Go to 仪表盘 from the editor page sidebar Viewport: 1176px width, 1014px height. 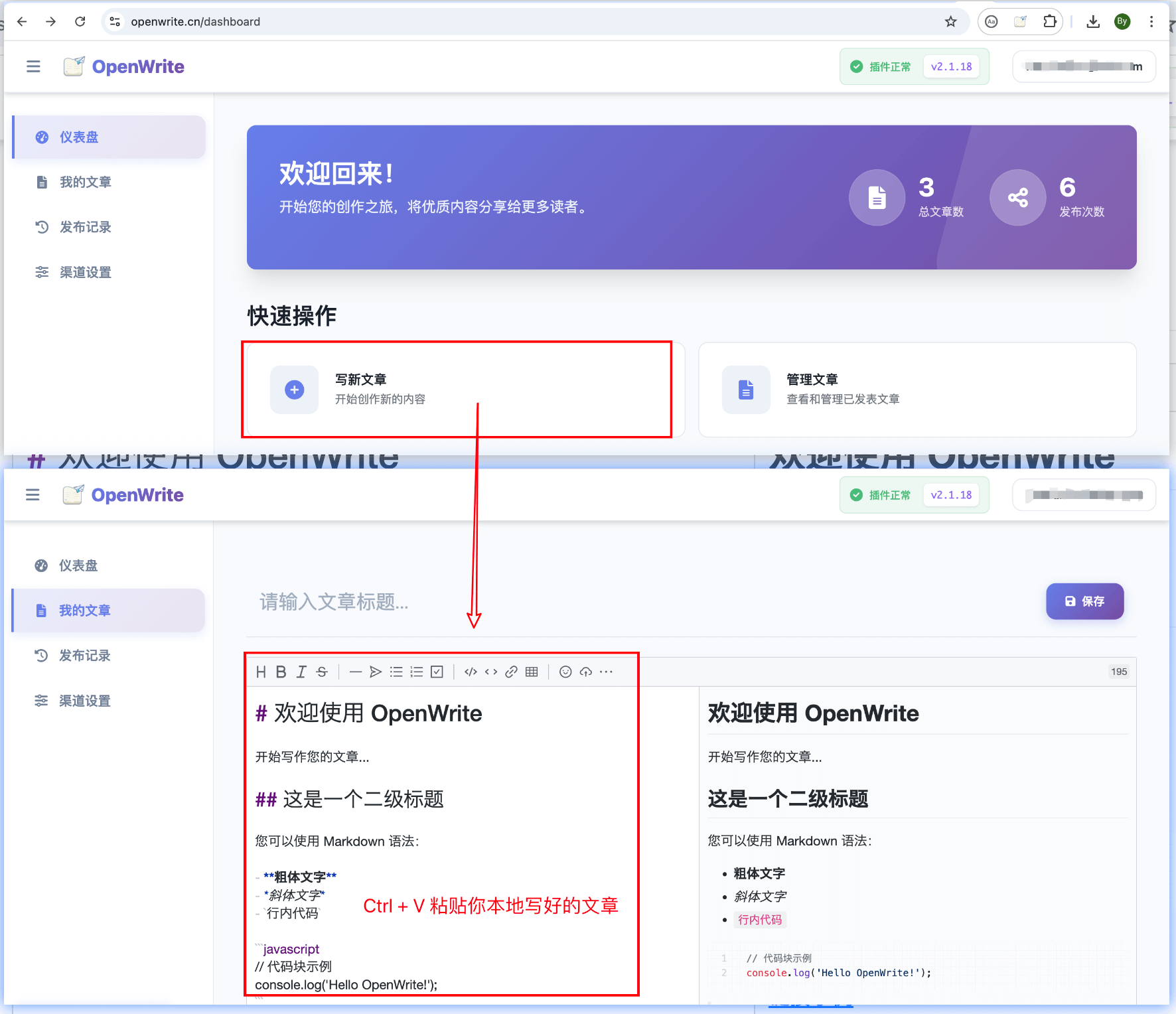[x=108, y=565]
